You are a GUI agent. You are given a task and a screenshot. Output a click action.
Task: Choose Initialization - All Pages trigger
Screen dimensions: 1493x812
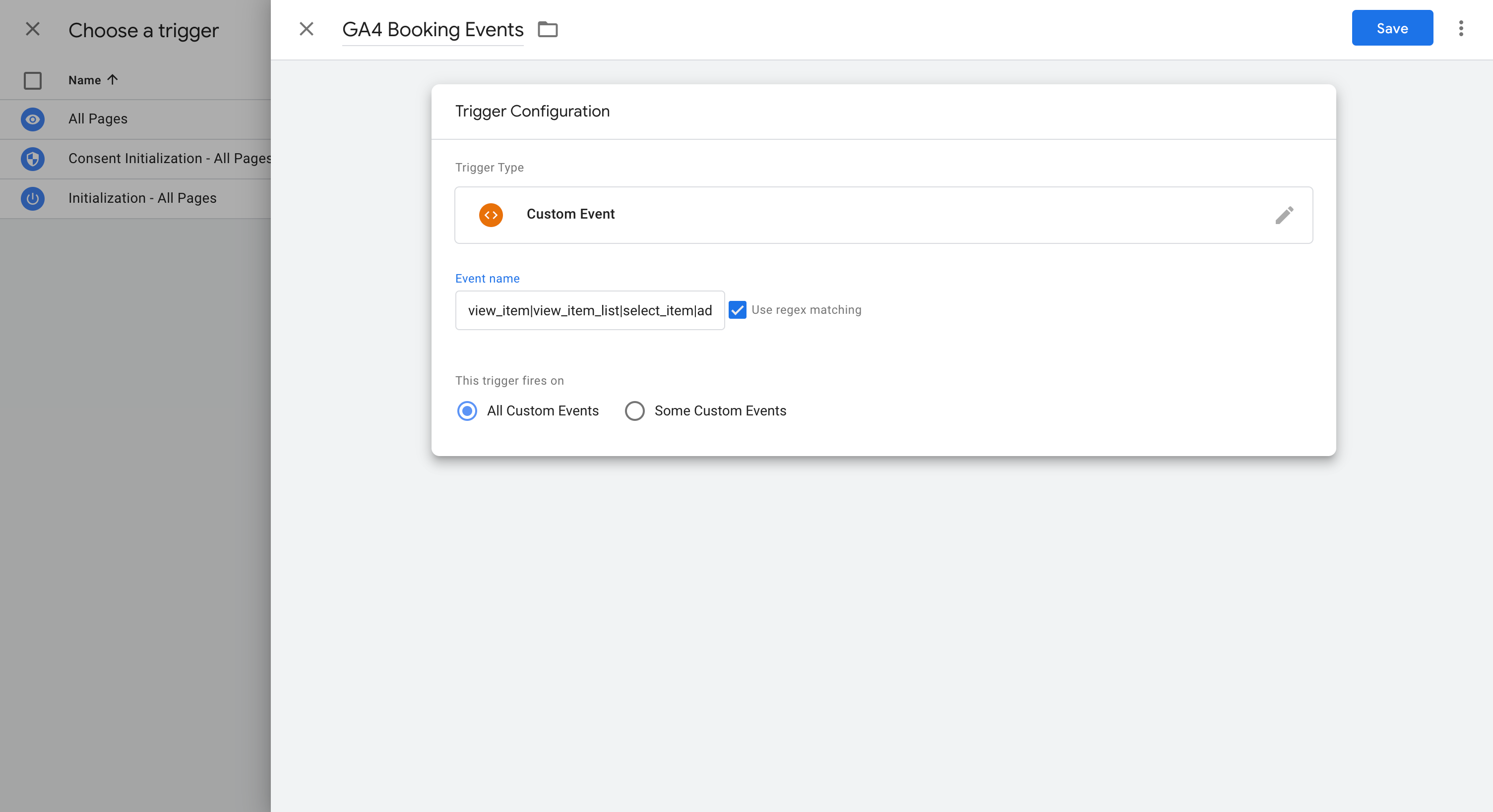pos(135,199)
